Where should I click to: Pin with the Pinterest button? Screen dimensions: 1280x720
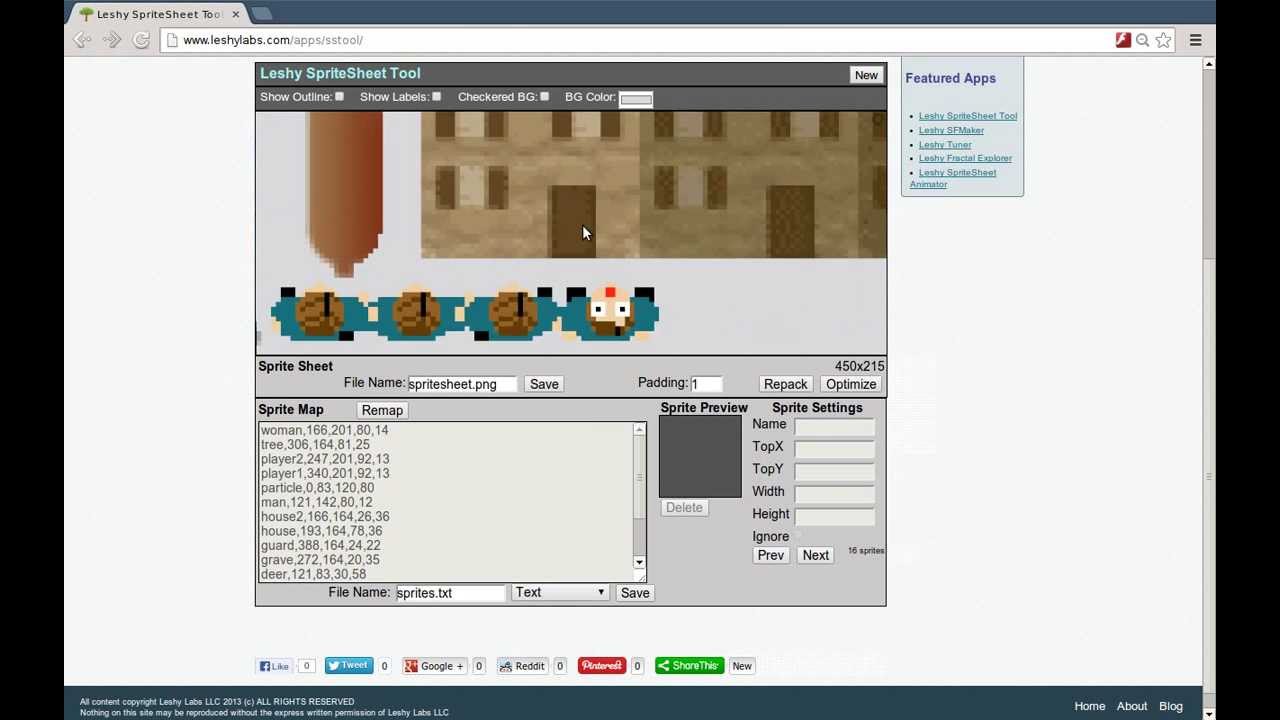(602, 666)
